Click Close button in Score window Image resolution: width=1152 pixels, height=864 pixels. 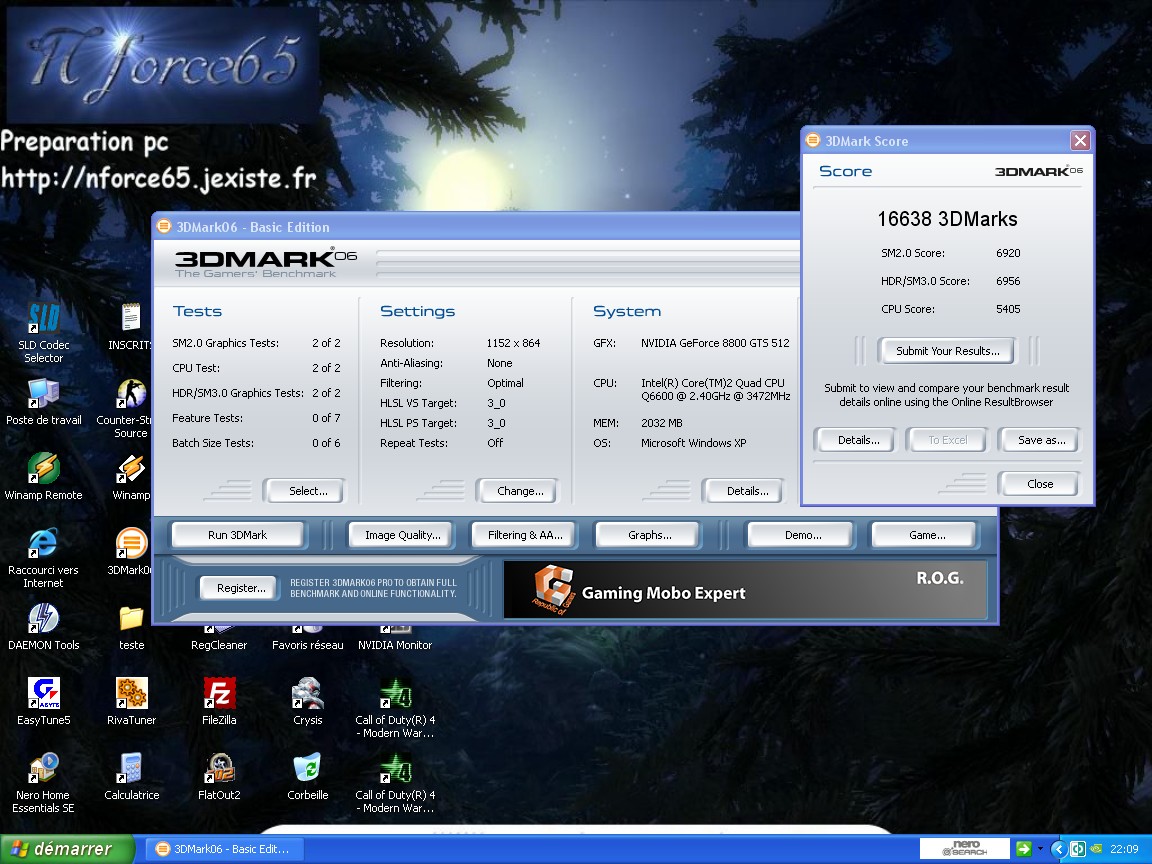point(1040,484)
